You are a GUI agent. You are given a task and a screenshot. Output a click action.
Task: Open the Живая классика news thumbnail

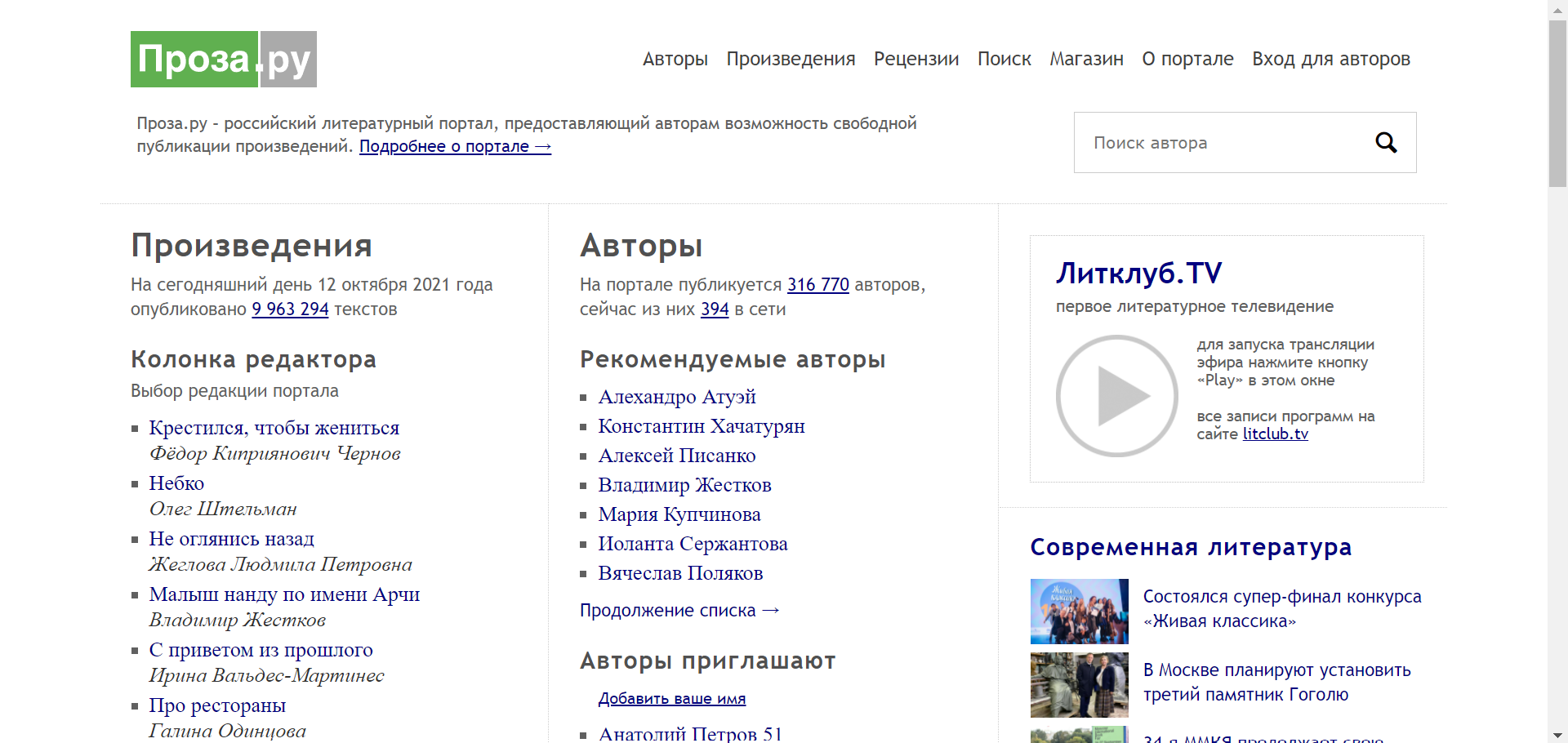tap(1079, 612)
